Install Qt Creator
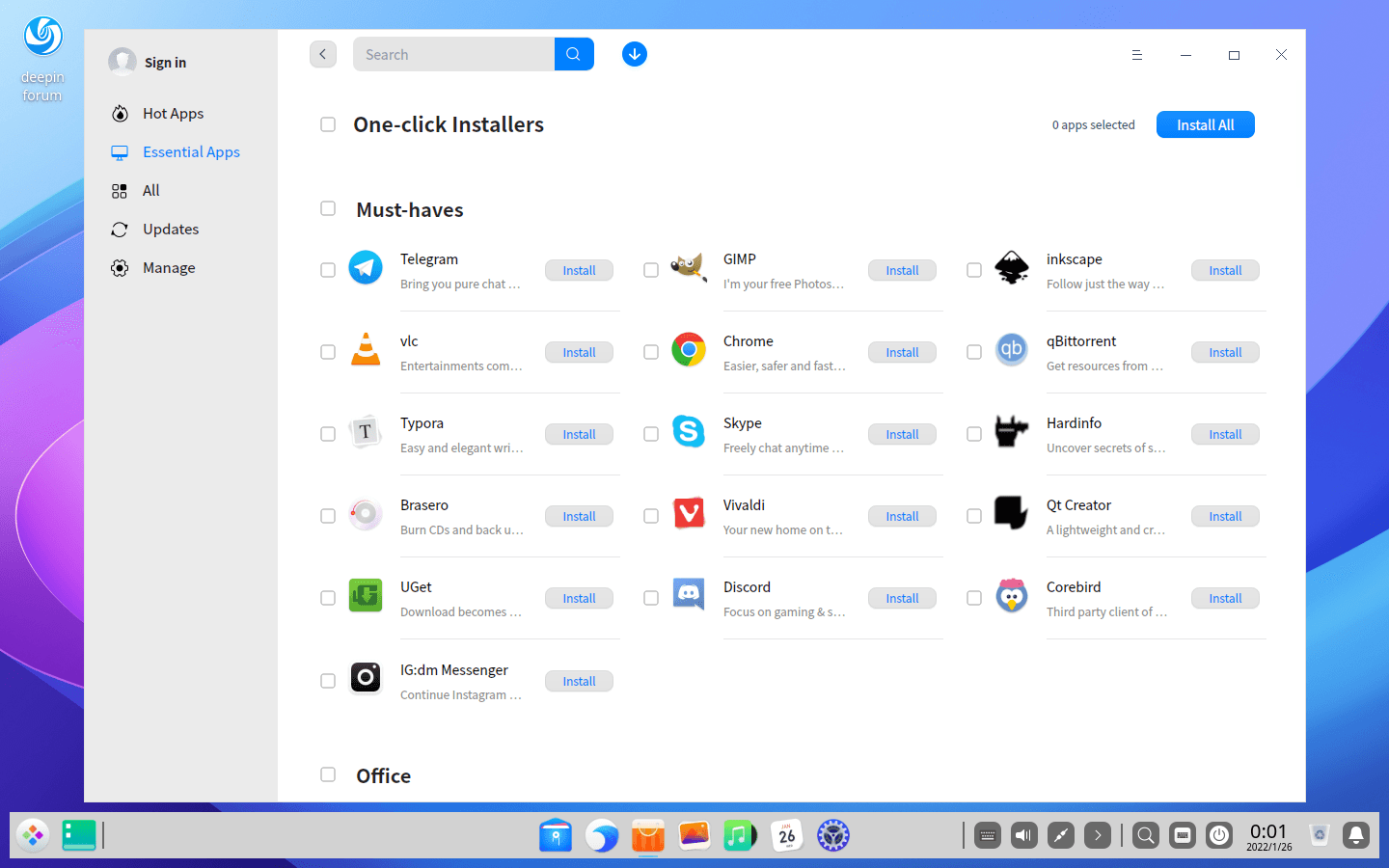Image resolution: width=1389 pixels, height=868 pixels. pos(1225,516)
